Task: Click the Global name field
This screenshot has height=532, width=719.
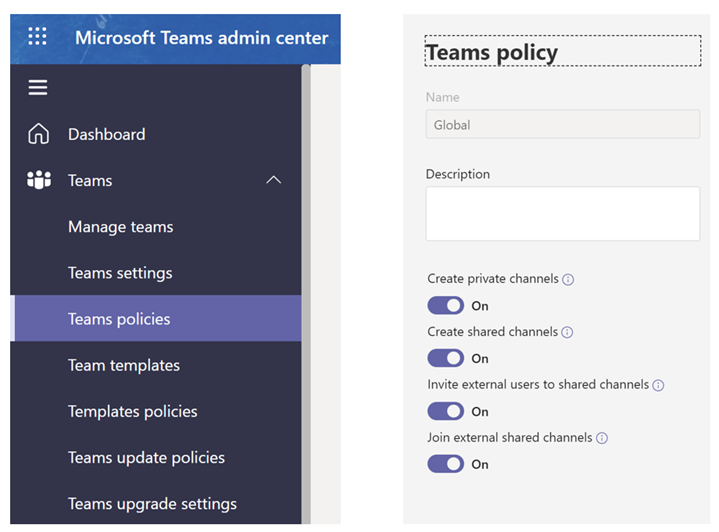Action: (563, 124)
